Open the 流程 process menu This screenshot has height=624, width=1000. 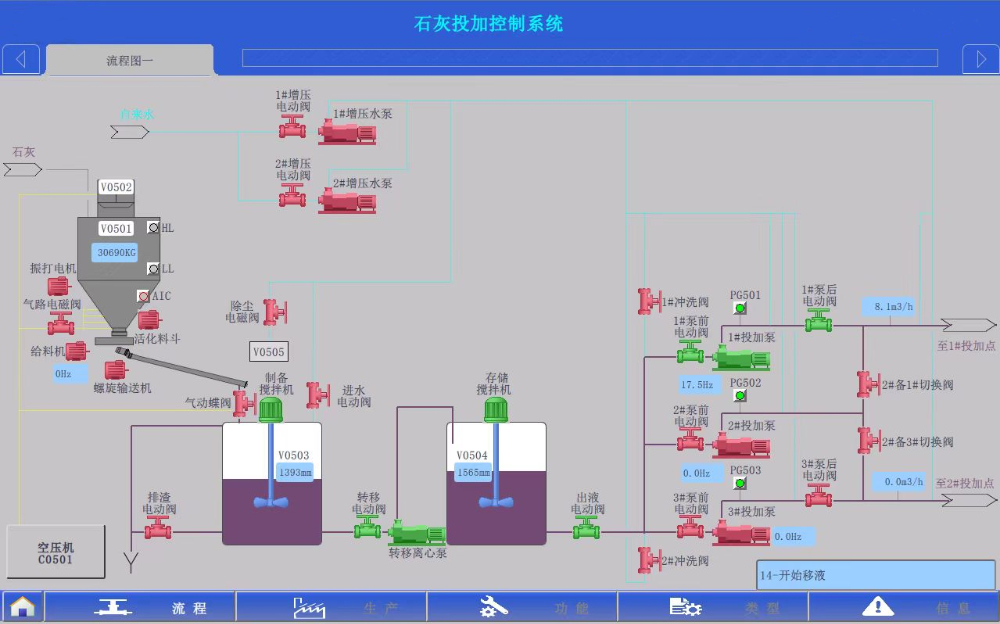click(x=140, y=607)
